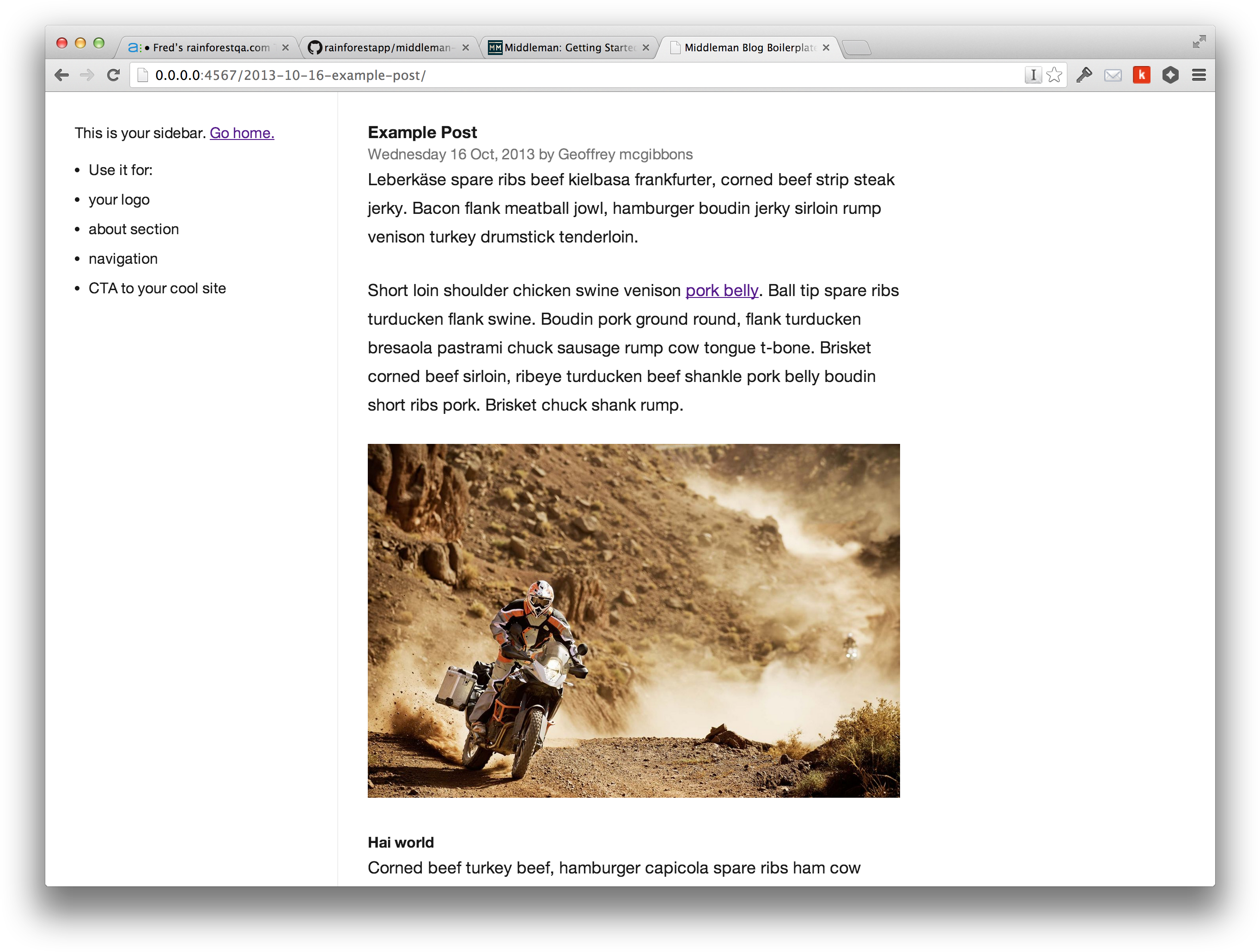The image size is (1260, 952).
Task: Toggle the bookmark star for this page
Action: click(1055, 74)
